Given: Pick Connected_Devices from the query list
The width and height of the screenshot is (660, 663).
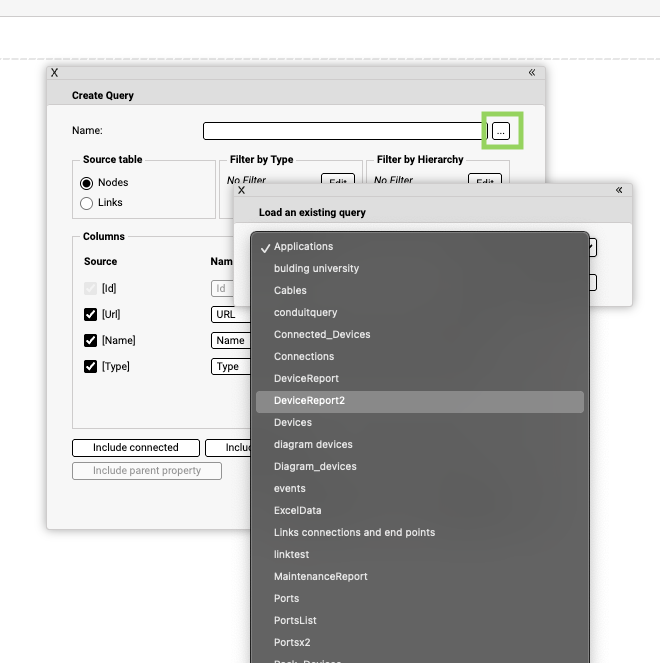Looking at the screenshot, I should tap(322, 335).
